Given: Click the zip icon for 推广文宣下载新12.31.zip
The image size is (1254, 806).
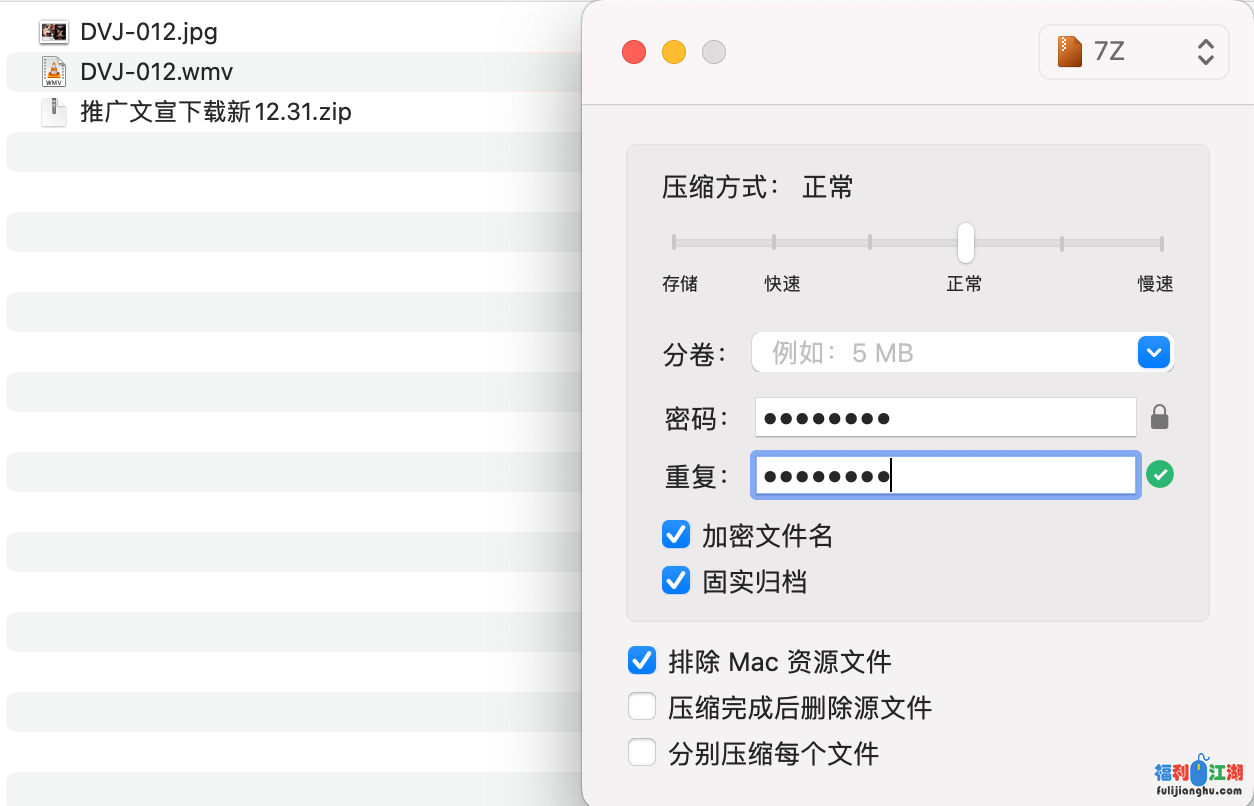Looking at the screenshot, I should pos(53,111).
